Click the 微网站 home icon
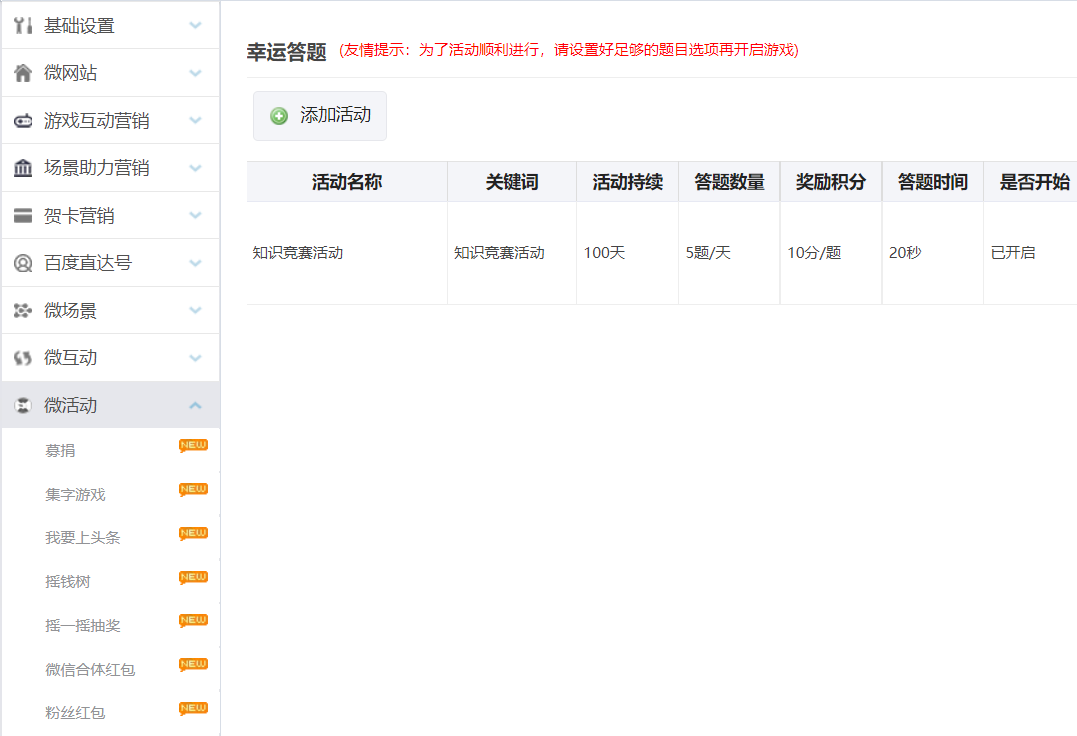Image resolution: width=1077 pixels, height=736 pixels. coord(23,73)
